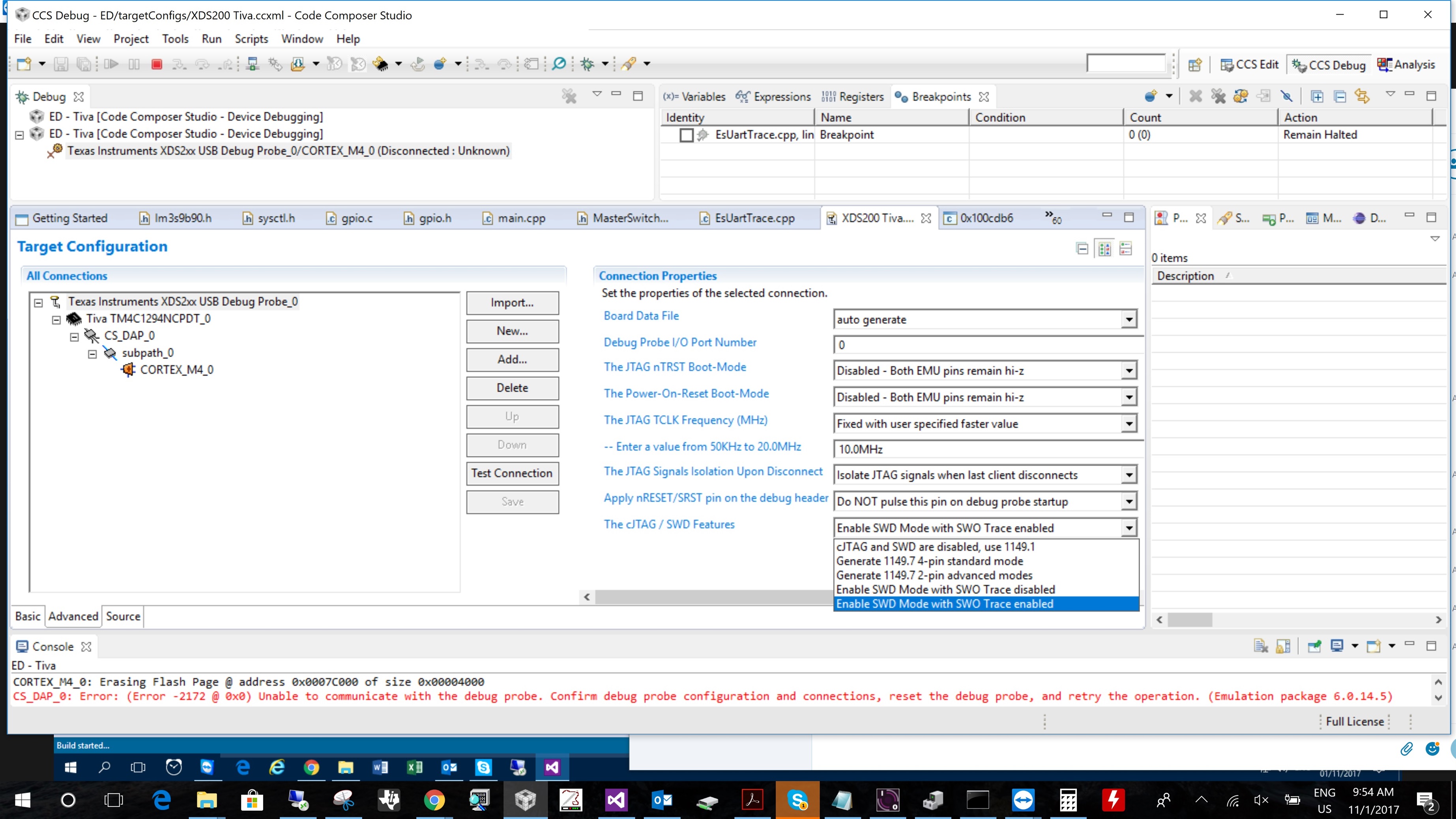Click the red Terminate debug session icon
The height and width of the screenshot is (819, 1456).
click(157, 64)
